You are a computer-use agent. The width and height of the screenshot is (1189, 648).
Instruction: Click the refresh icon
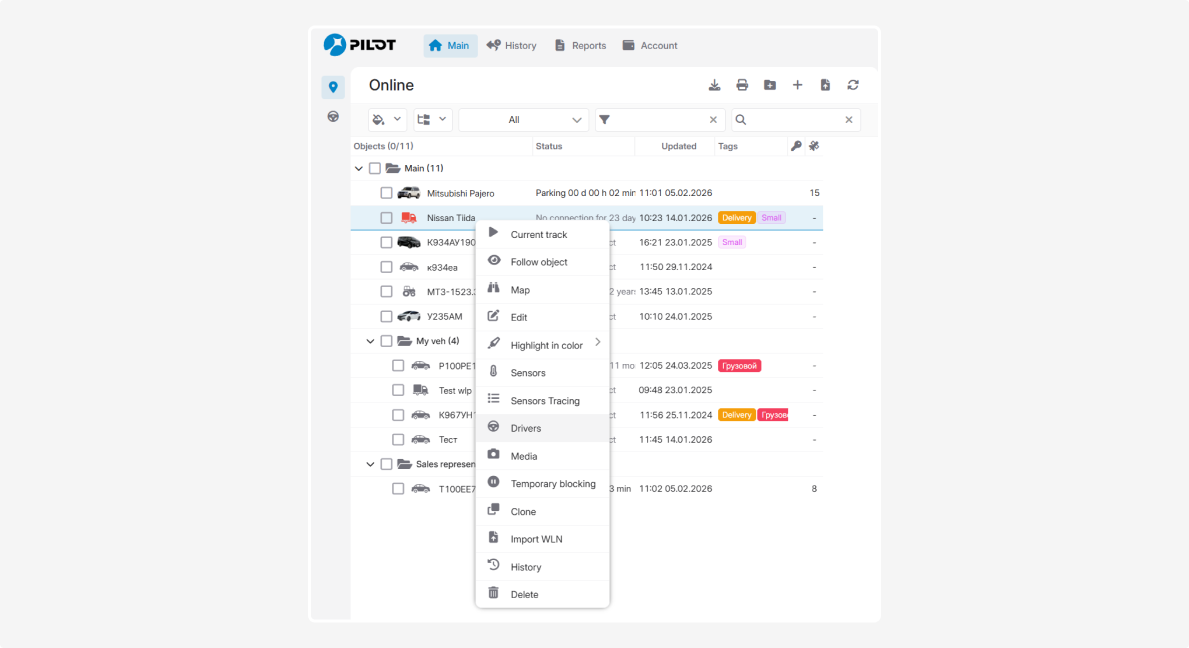point(853,86)
